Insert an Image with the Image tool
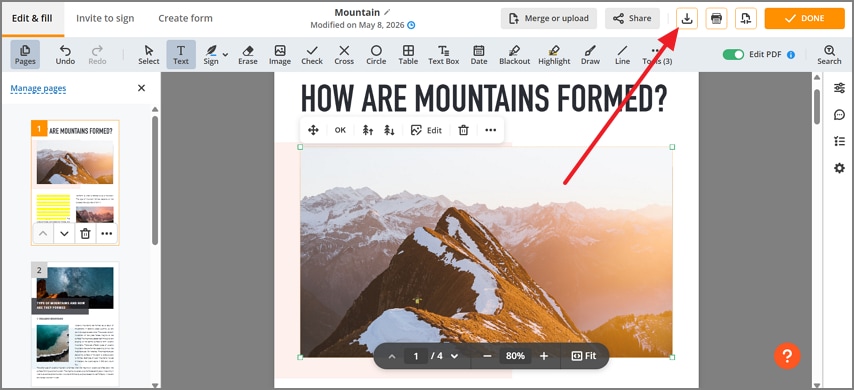 [x=280, y=54]
